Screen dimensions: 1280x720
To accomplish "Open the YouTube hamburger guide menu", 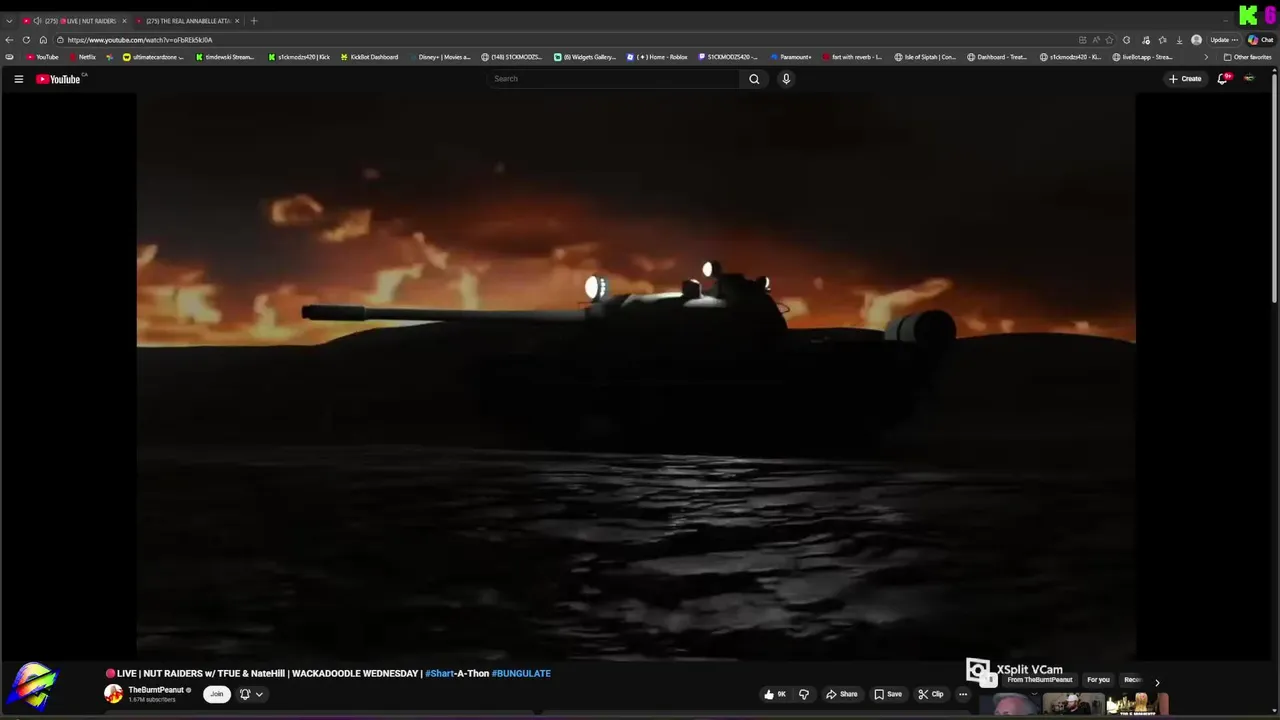I will (18, 79).
